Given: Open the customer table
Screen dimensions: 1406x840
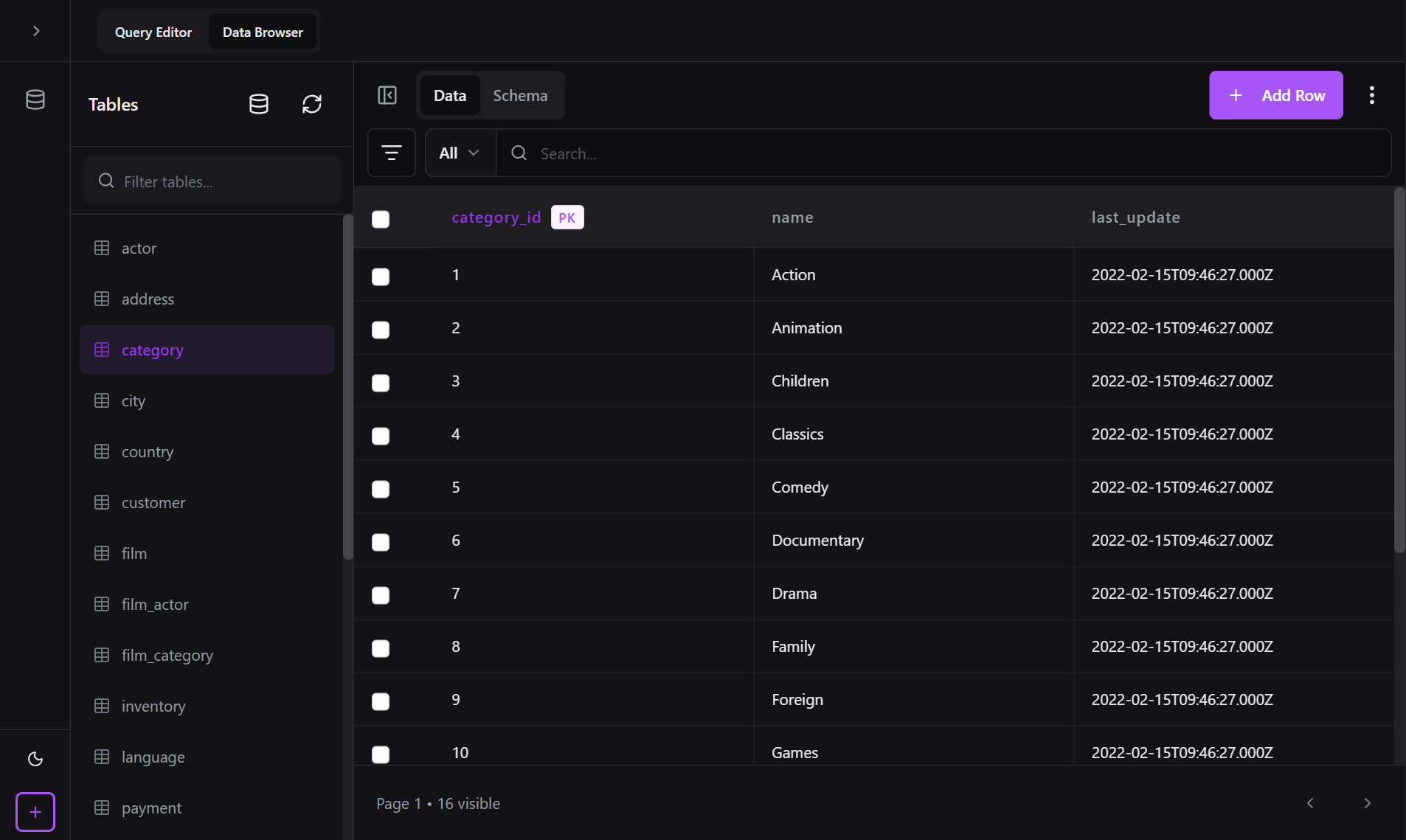Looking at the screenshot, I should click(207, 502).
